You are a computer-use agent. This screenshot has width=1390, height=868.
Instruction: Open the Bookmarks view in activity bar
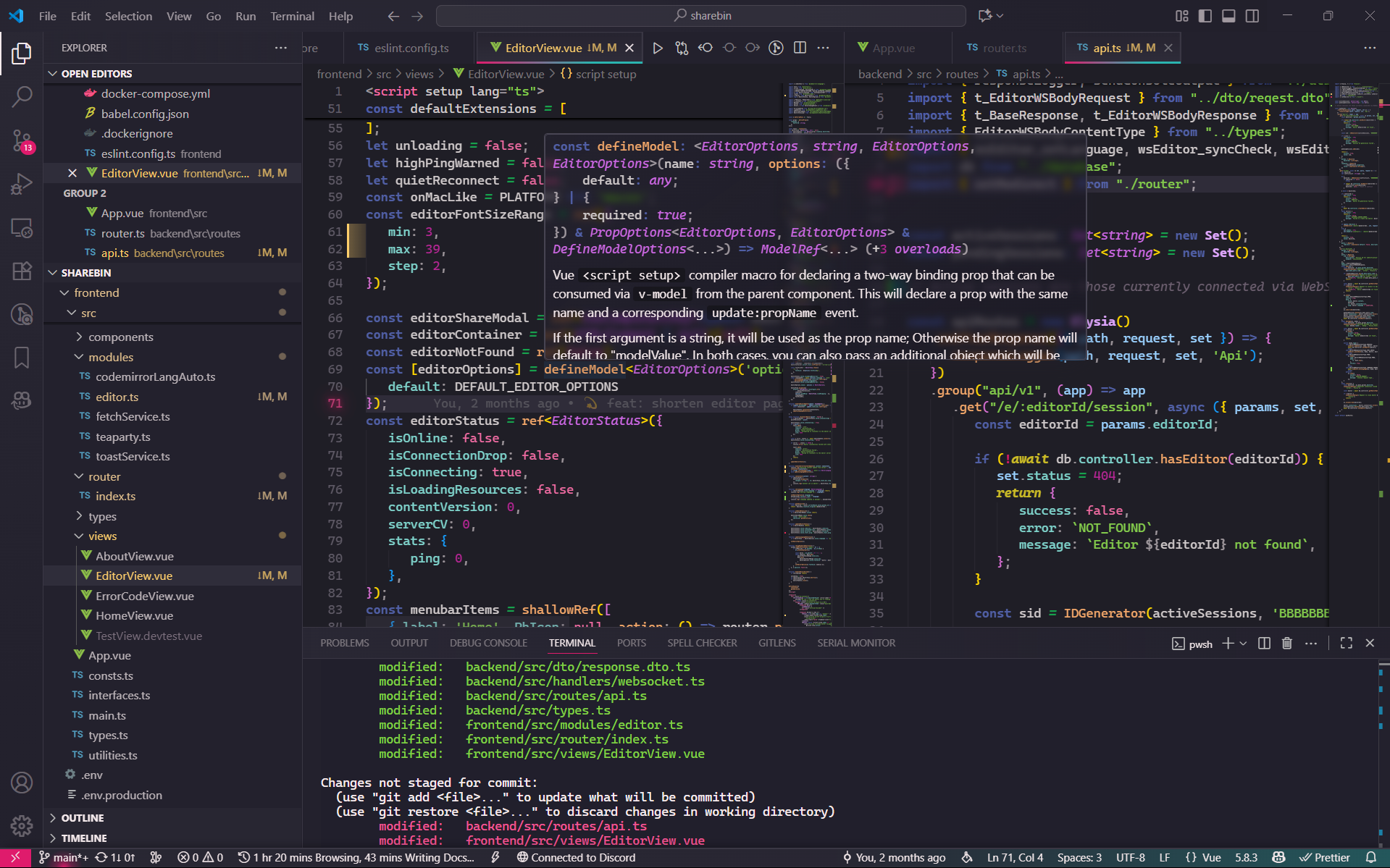22,358
